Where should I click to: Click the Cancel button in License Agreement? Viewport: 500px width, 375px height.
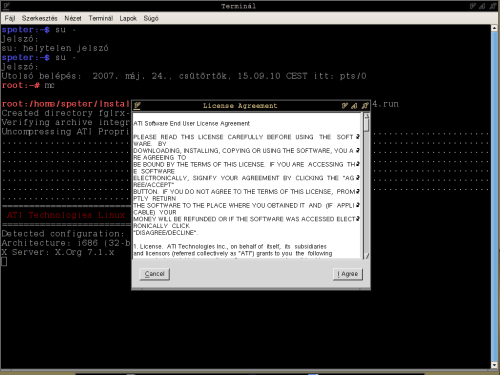pos(154,274)
